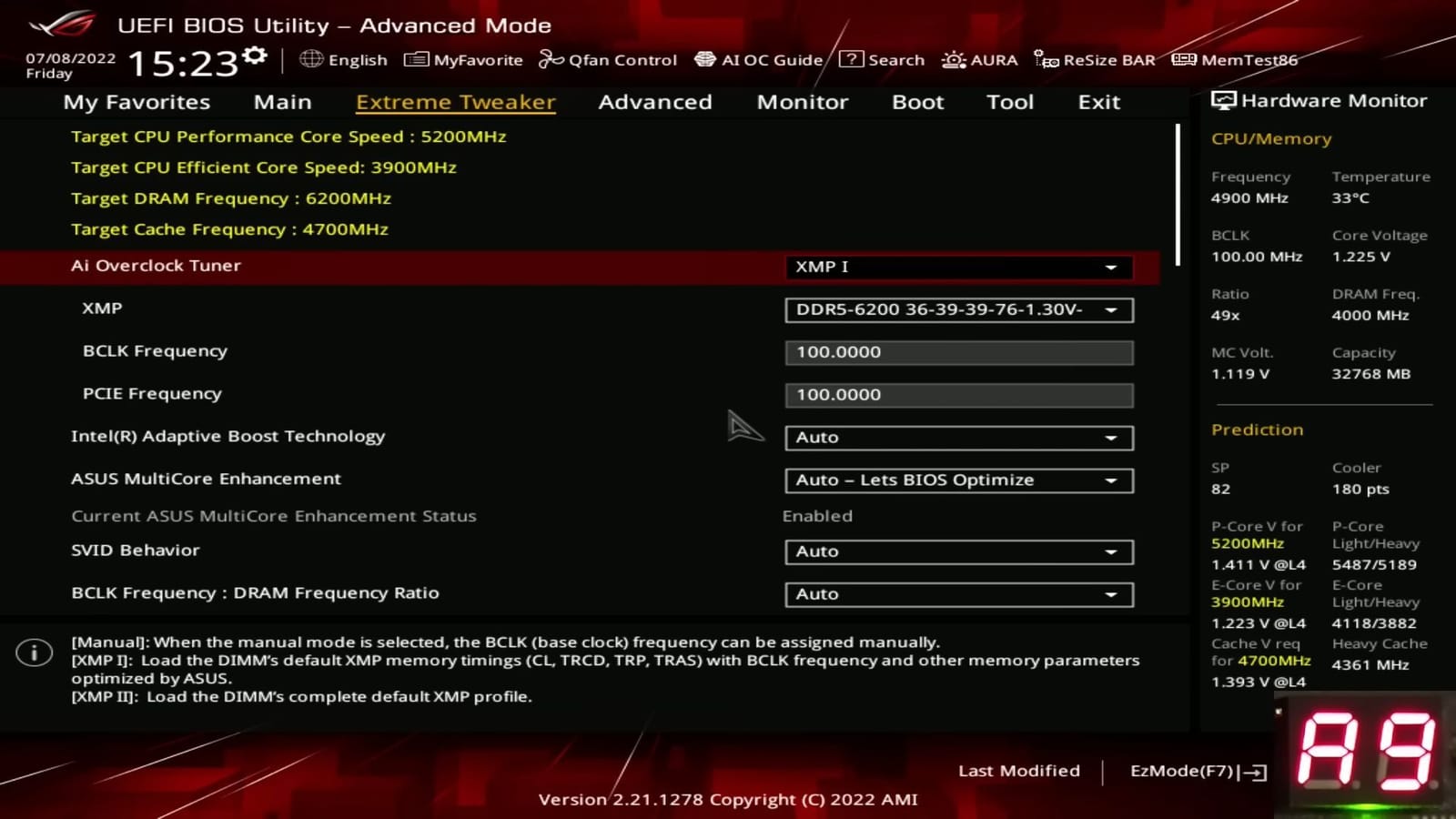Change SVID Behavior from Auto

point(958,551)
